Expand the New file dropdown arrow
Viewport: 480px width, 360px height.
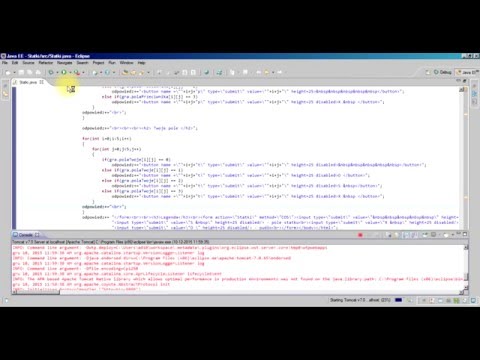(x=14, y=72)
